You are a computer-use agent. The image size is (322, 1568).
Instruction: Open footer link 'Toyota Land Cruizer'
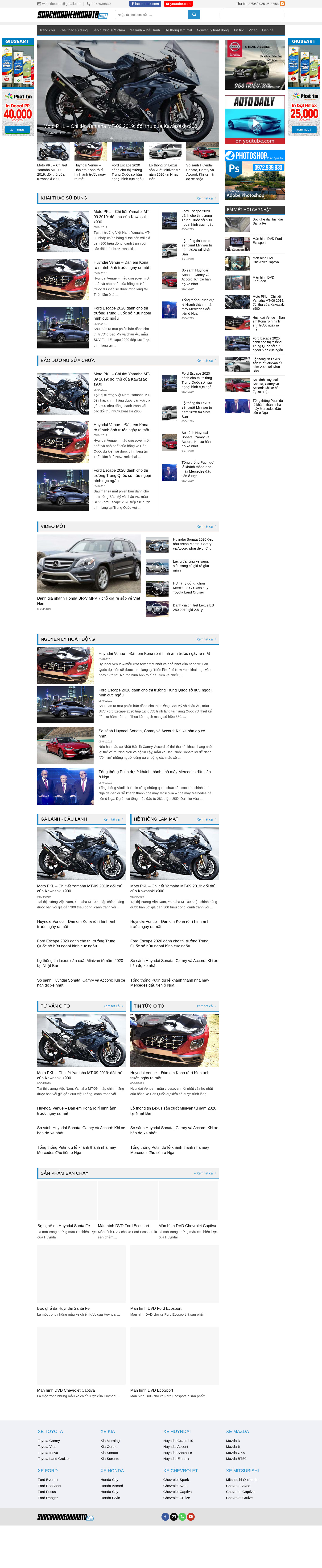coord(54,1458)
